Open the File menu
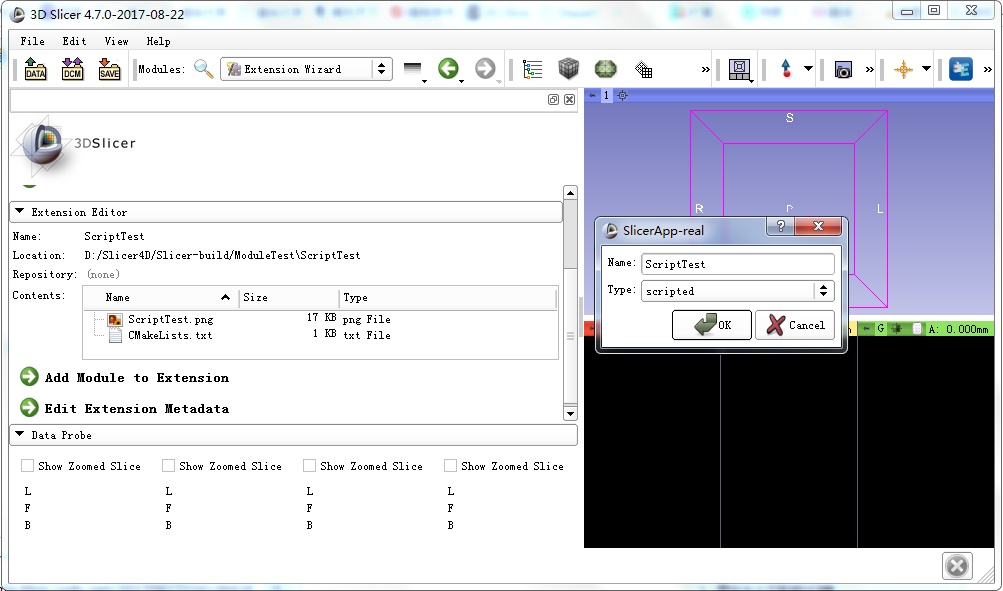Screen dimensions: 1003x591 click(x=33, y=41)
